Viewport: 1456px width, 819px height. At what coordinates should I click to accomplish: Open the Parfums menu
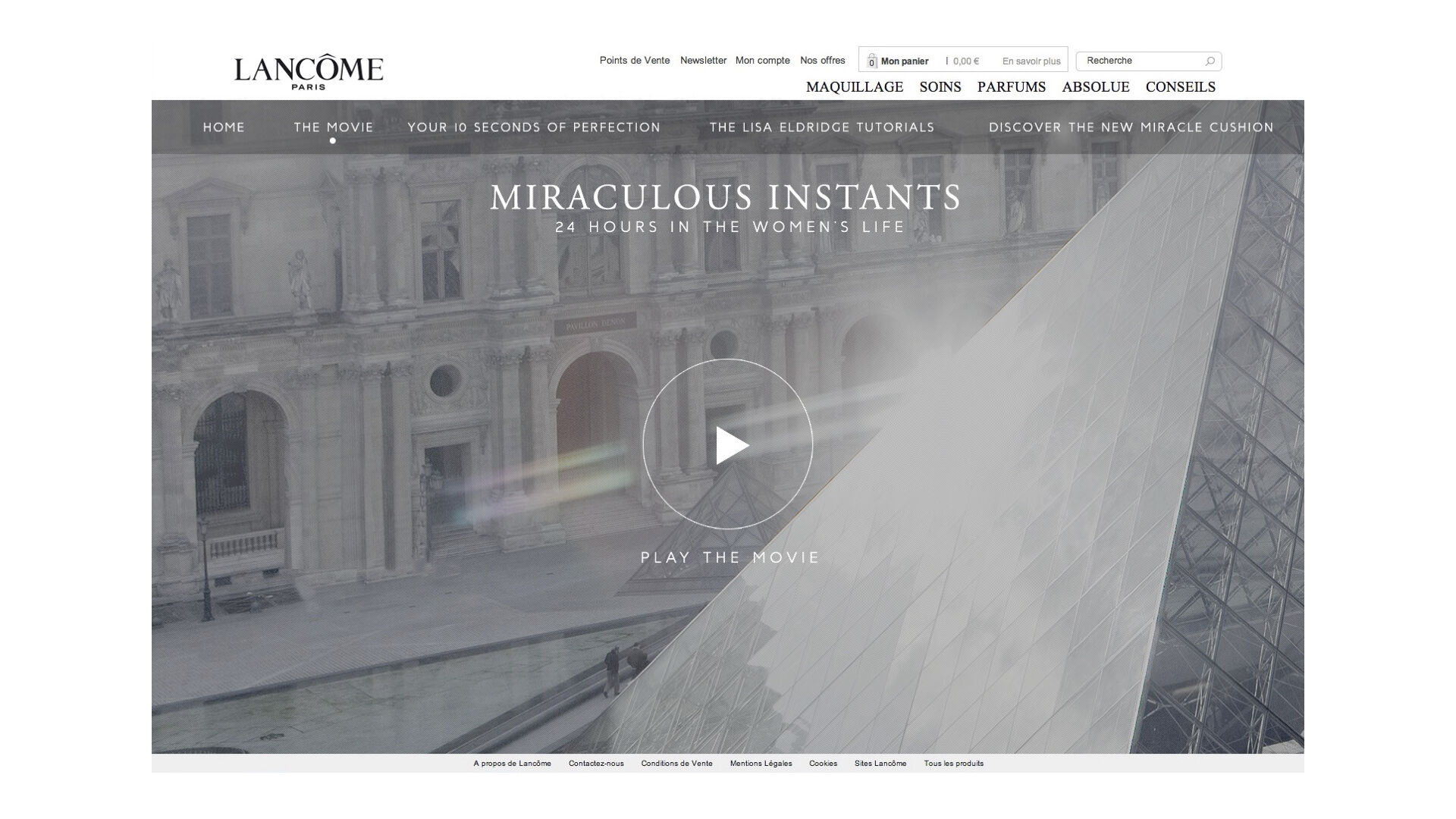pos(1012,87)
